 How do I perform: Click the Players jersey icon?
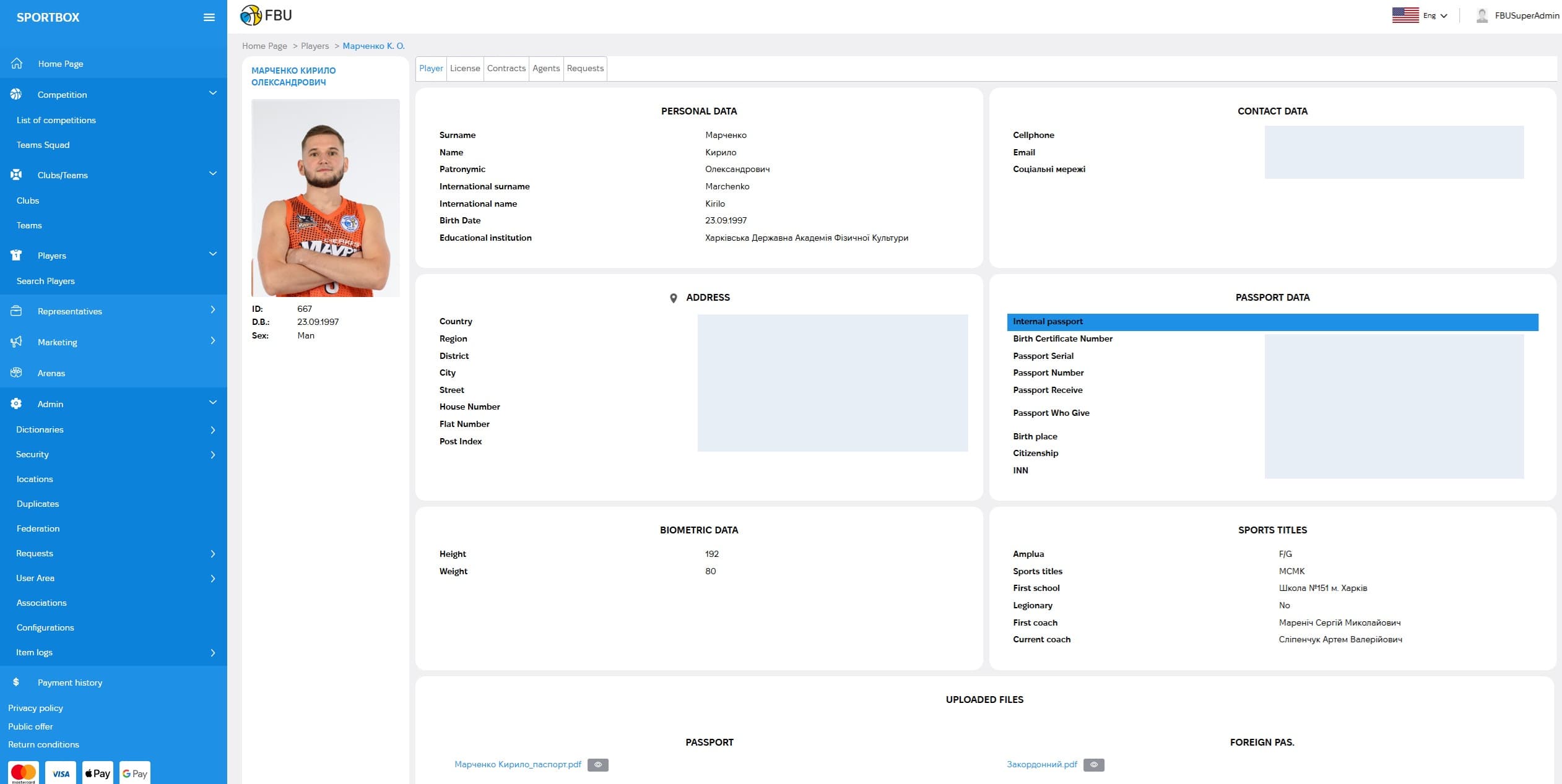click(x=16, y=255)
